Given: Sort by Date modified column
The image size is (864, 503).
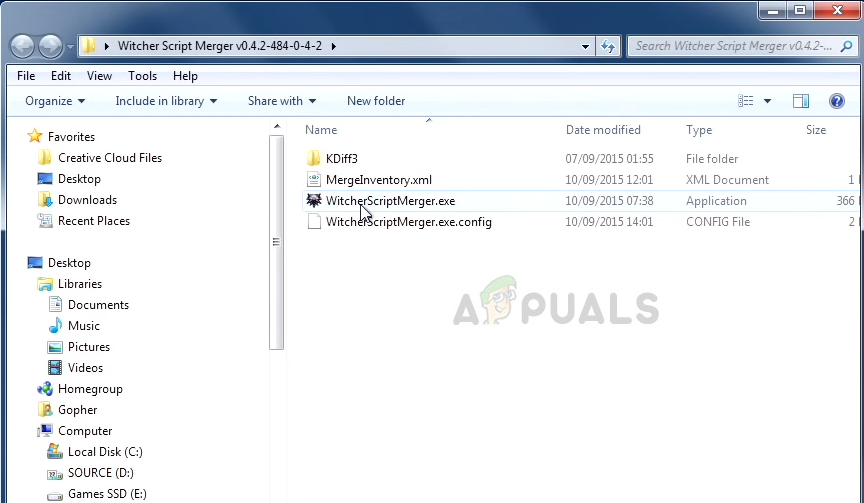Looking at the screenshot, I should tap(603, 130).
